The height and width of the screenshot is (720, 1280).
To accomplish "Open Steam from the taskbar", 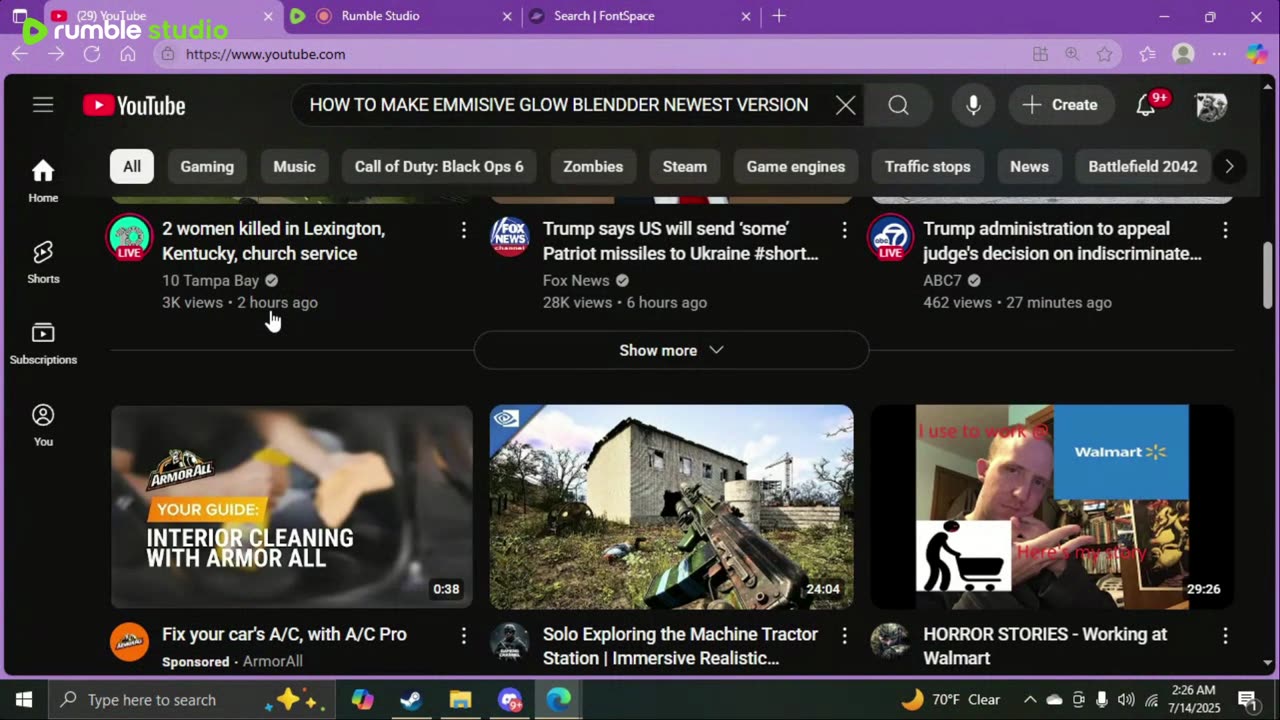I will coord(411,700).
